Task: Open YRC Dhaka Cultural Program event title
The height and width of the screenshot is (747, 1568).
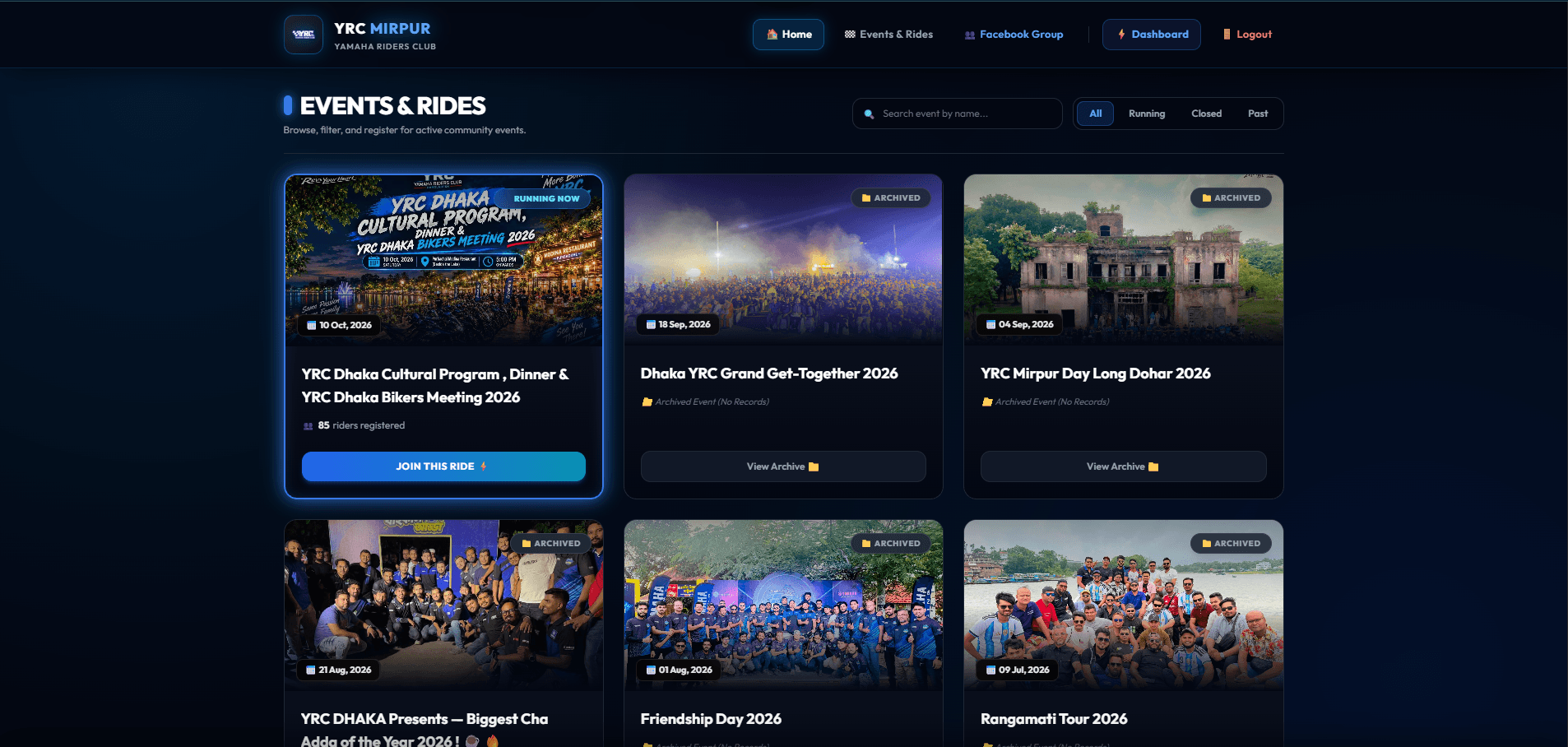Action: [x=434, y=386]
